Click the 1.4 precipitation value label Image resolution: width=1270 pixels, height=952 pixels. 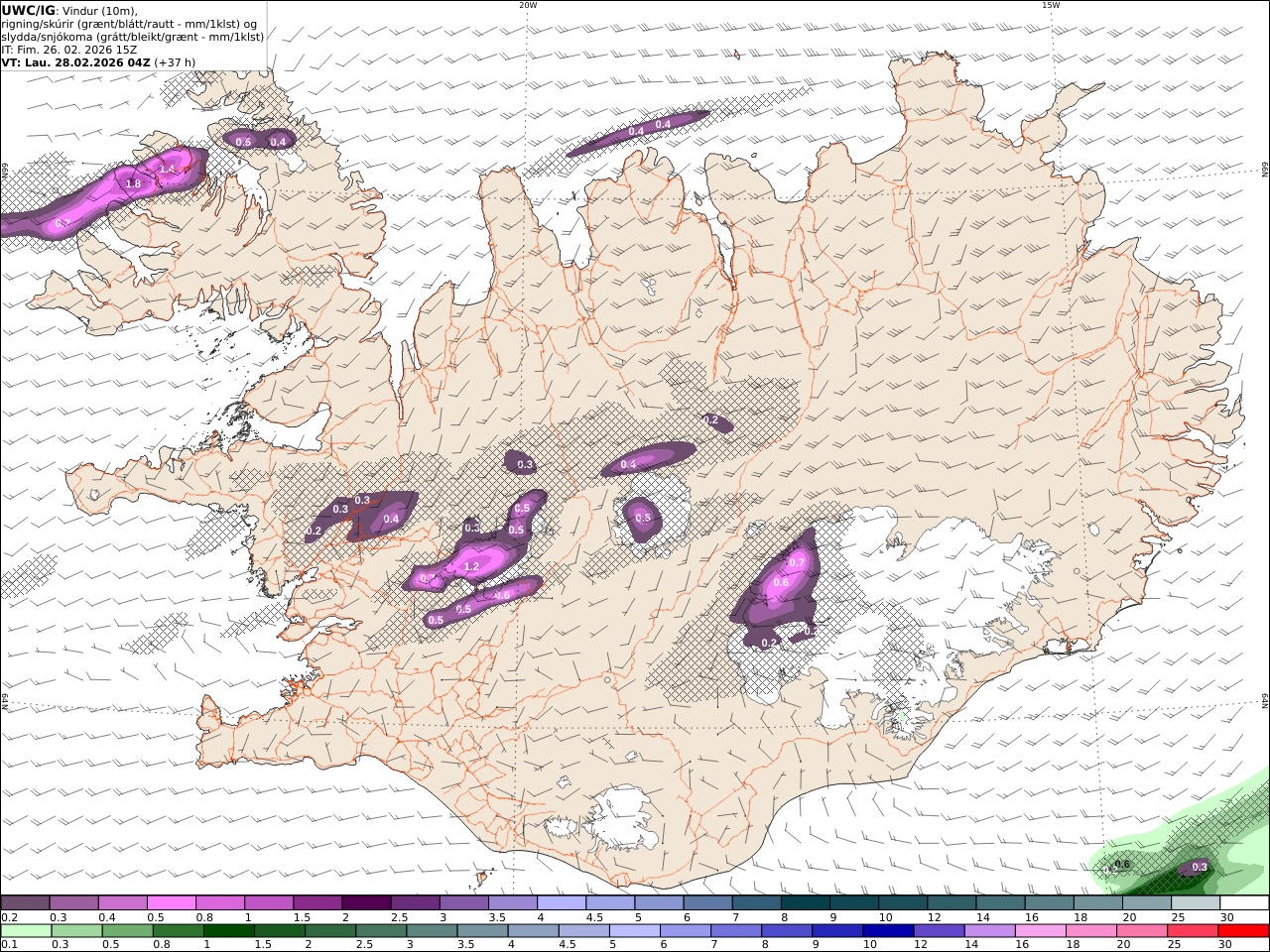coord(167,170)
